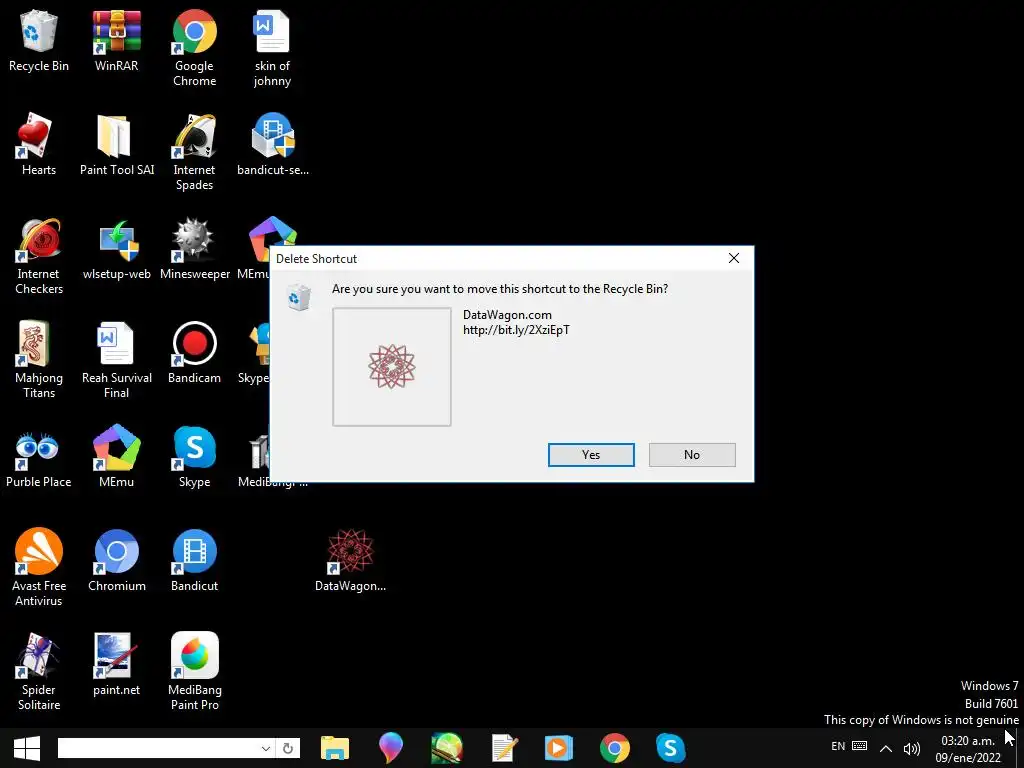
Task: Select the Google Chrome desktop shortcut
Action: [195, 49]
